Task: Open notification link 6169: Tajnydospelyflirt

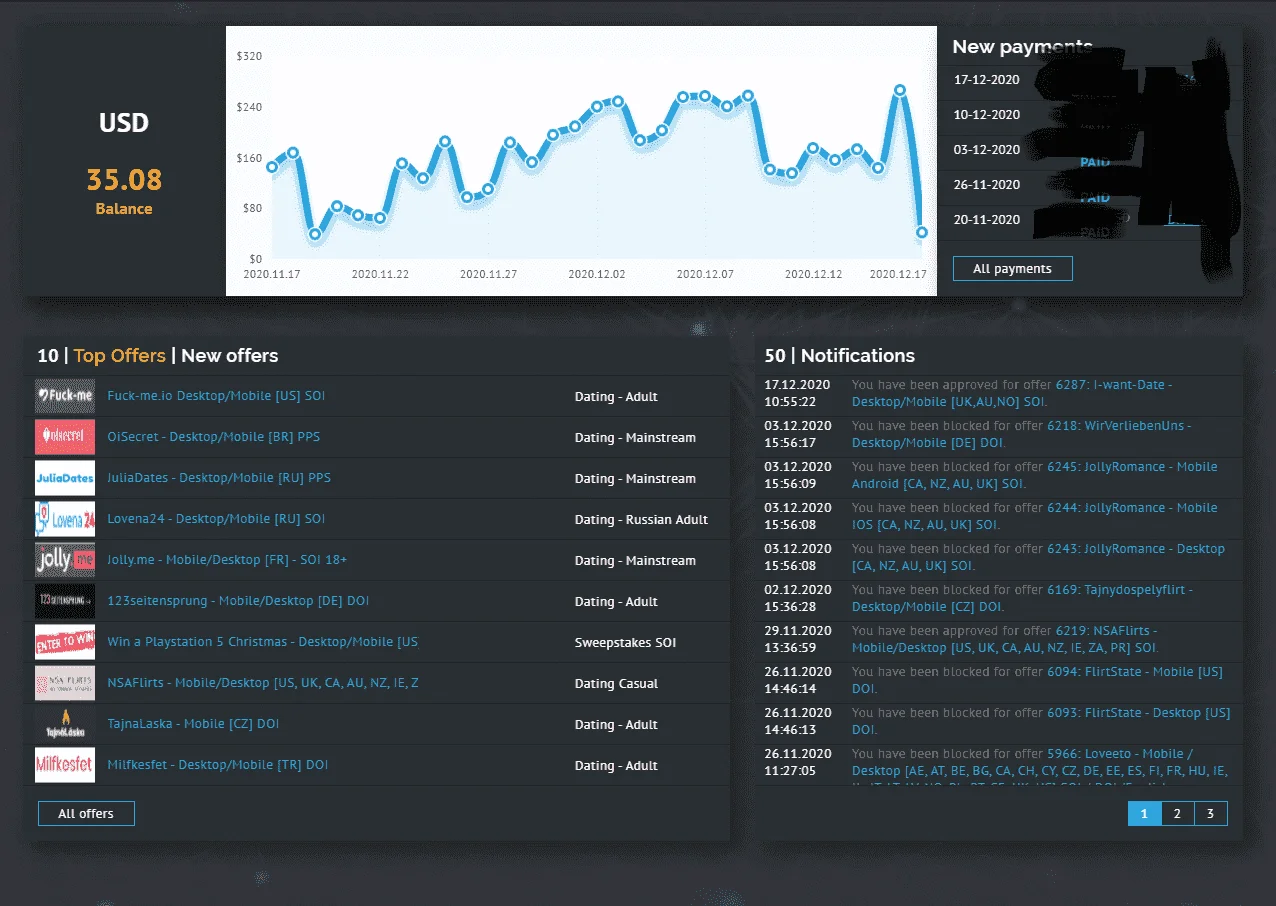Action: click(x=1022, y=598)
